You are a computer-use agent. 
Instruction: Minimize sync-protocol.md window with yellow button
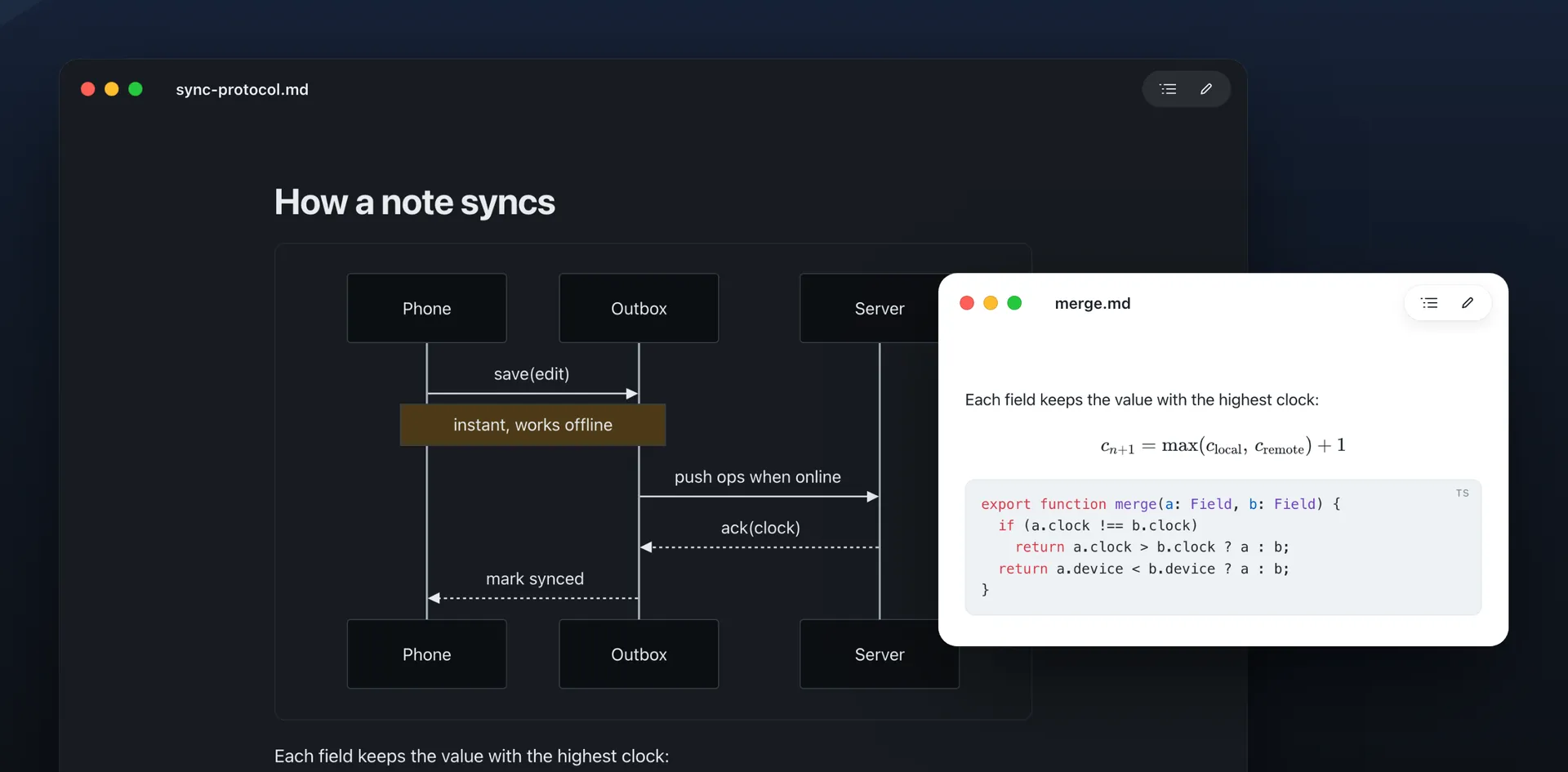(x=112, y=89)
